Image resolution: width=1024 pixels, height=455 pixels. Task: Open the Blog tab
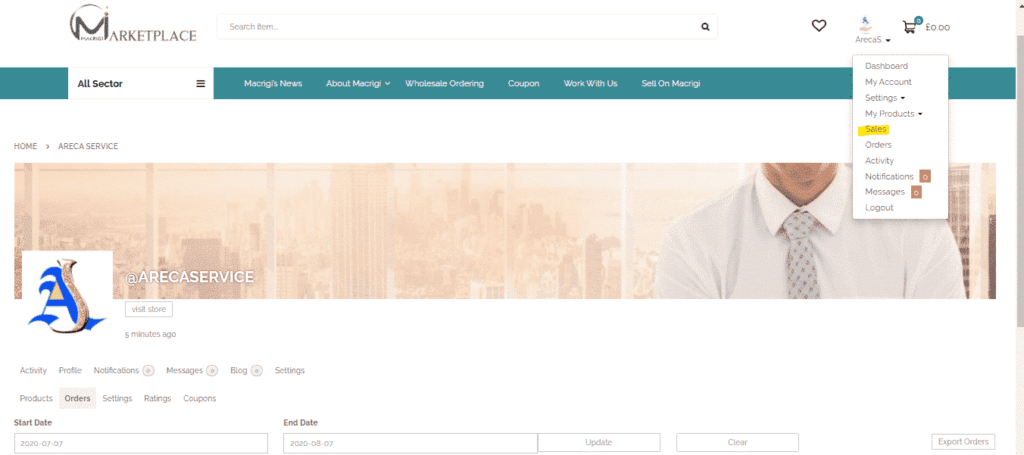[x=239, y=371]
